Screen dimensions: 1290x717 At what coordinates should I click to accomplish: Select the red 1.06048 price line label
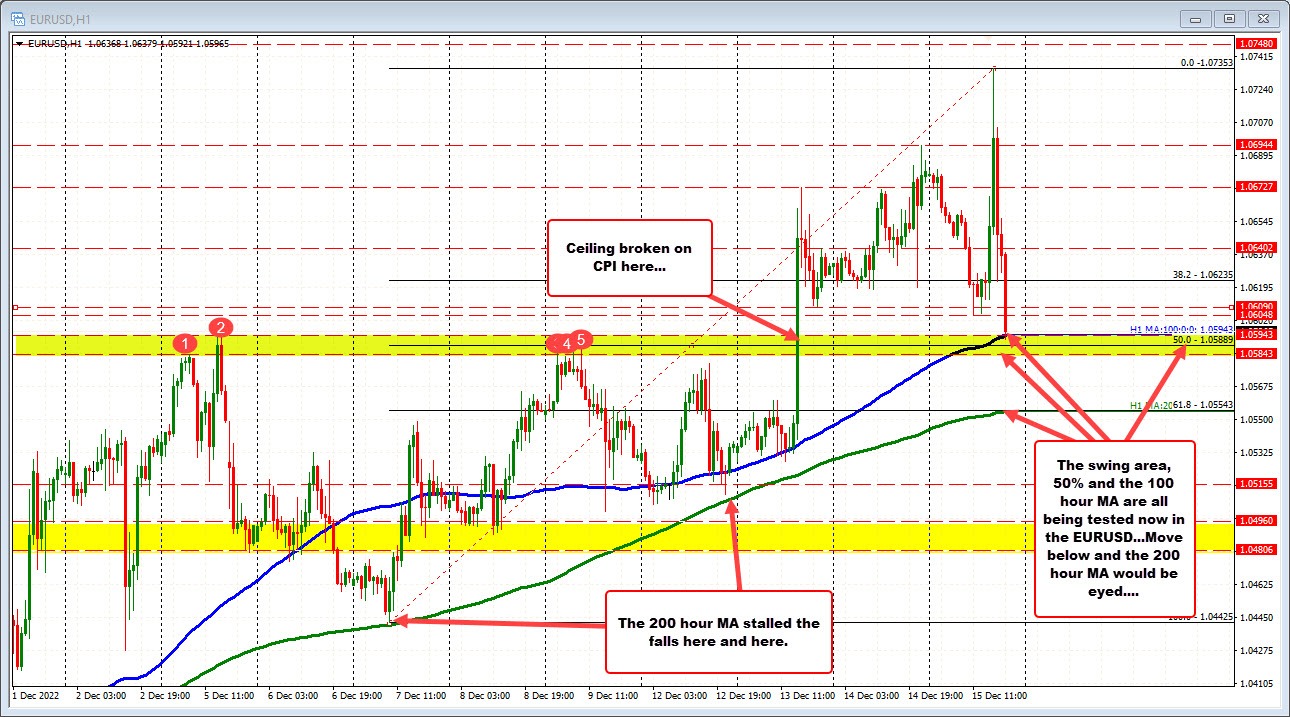click(x=1255, y=315)
